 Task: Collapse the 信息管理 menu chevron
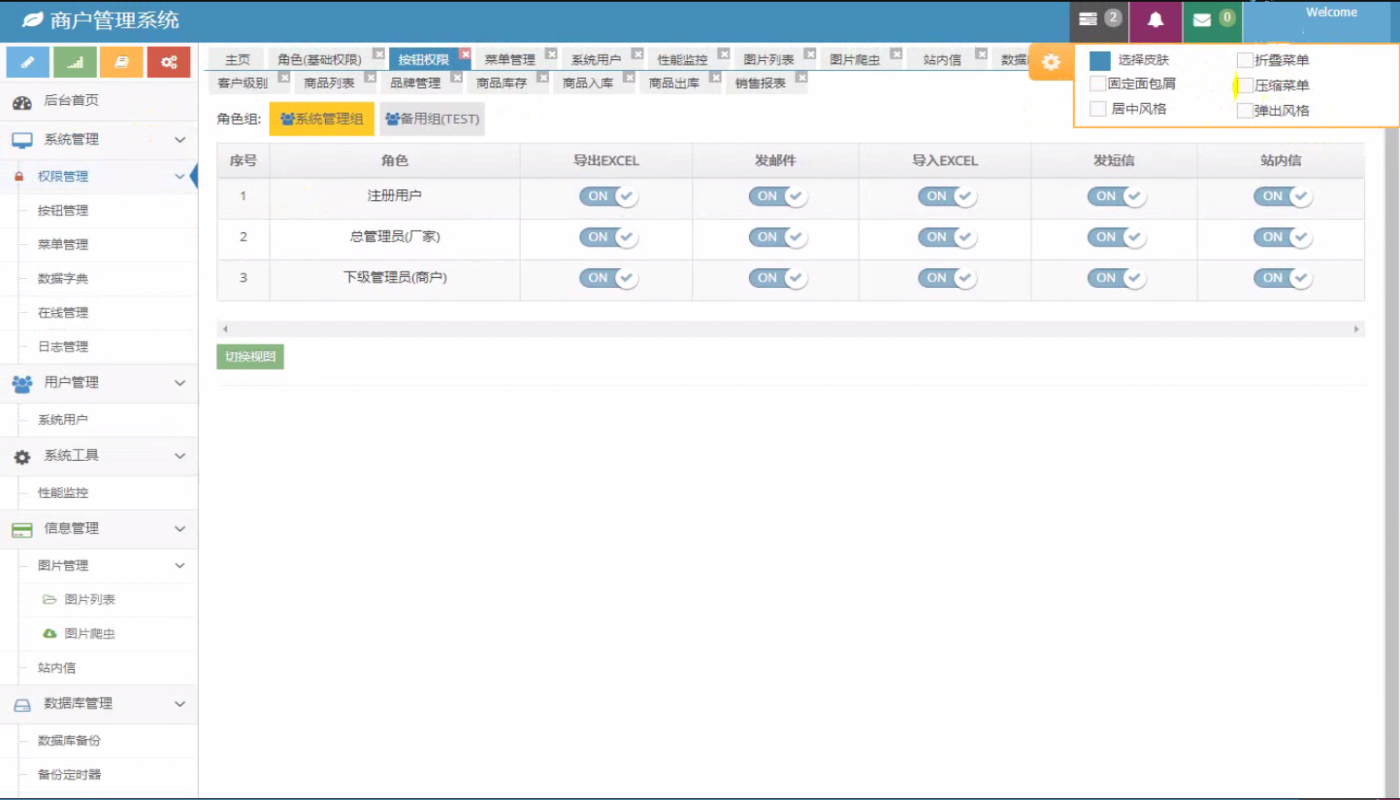point(180,529)
